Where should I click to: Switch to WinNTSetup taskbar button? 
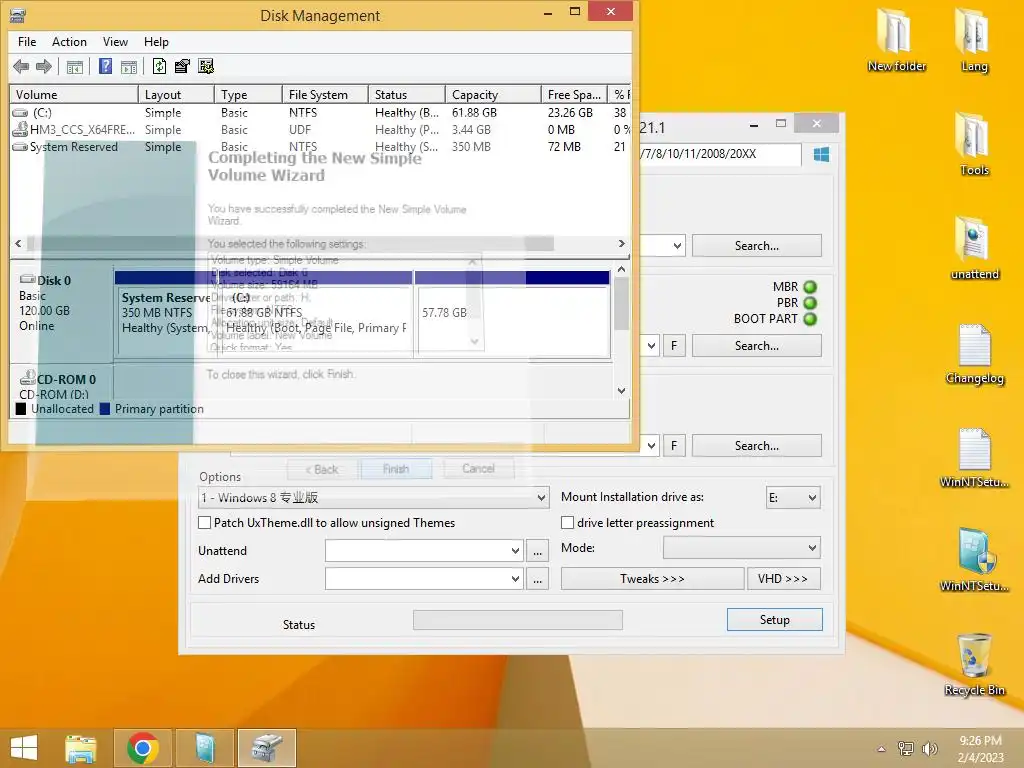[204, 748]
